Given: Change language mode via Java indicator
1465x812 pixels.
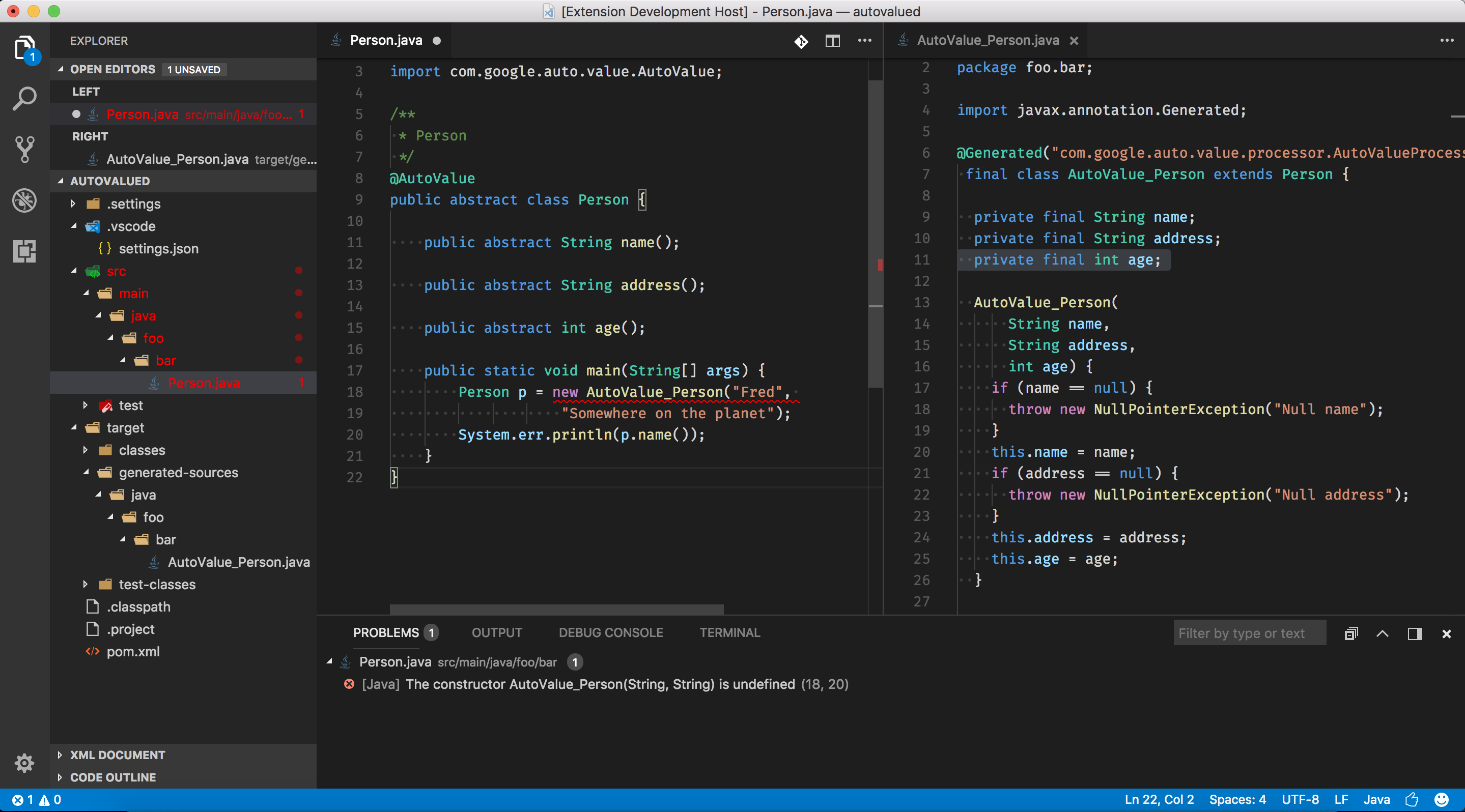Looking at the screenshot, I should tap(1376, 800).
